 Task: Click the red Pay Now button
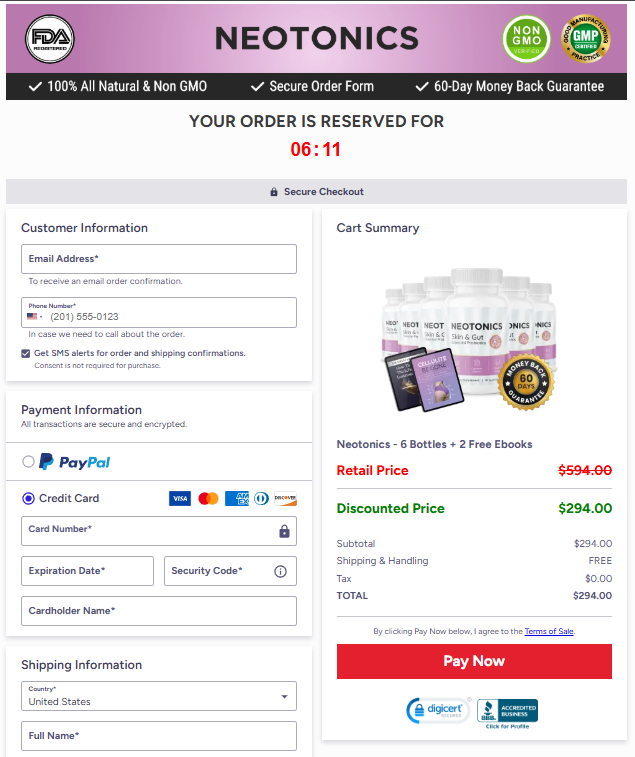pyautogui.click(x=474, y=661)
